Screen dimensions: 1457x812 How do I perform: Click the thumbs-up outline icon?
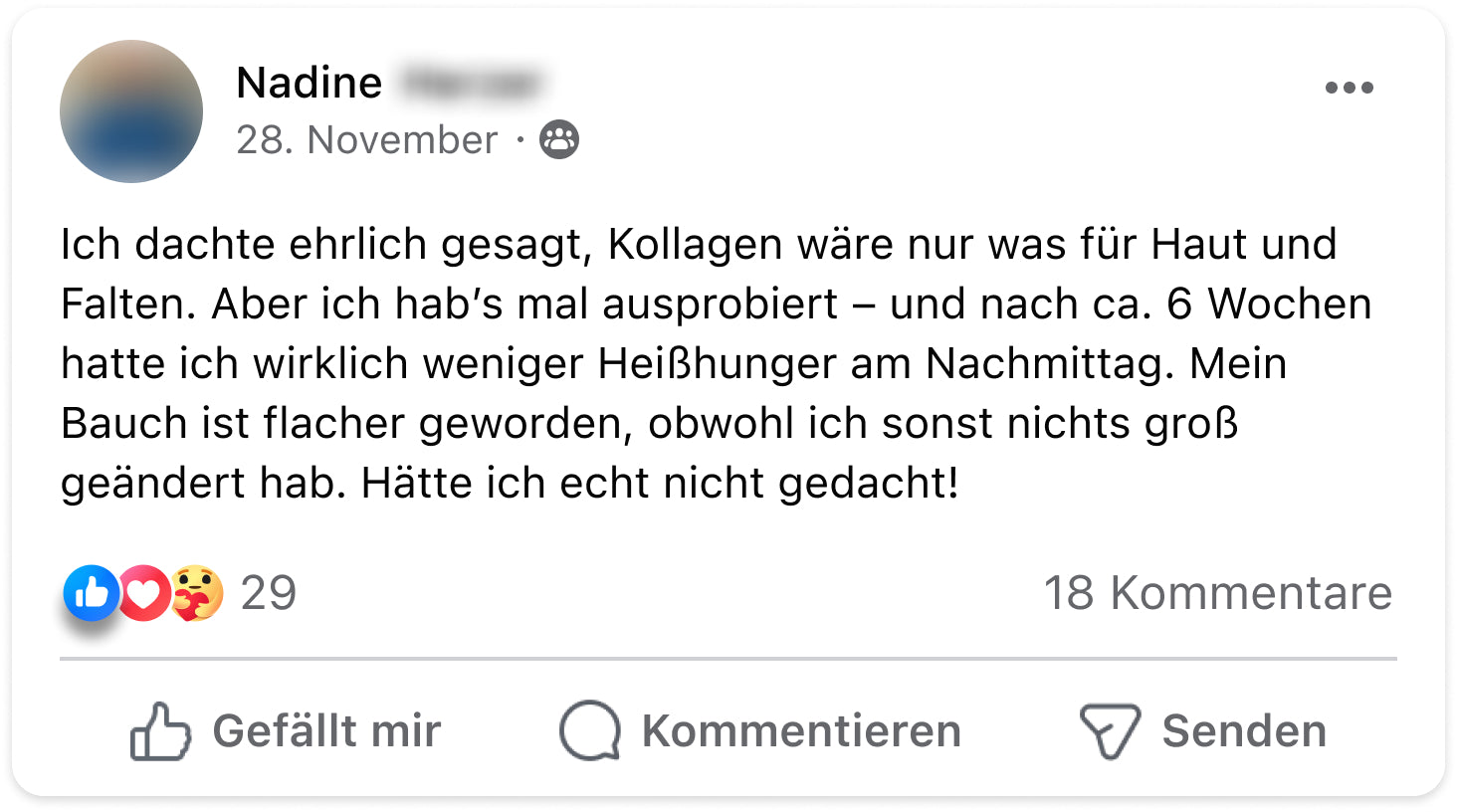click(x=159, y=731)
